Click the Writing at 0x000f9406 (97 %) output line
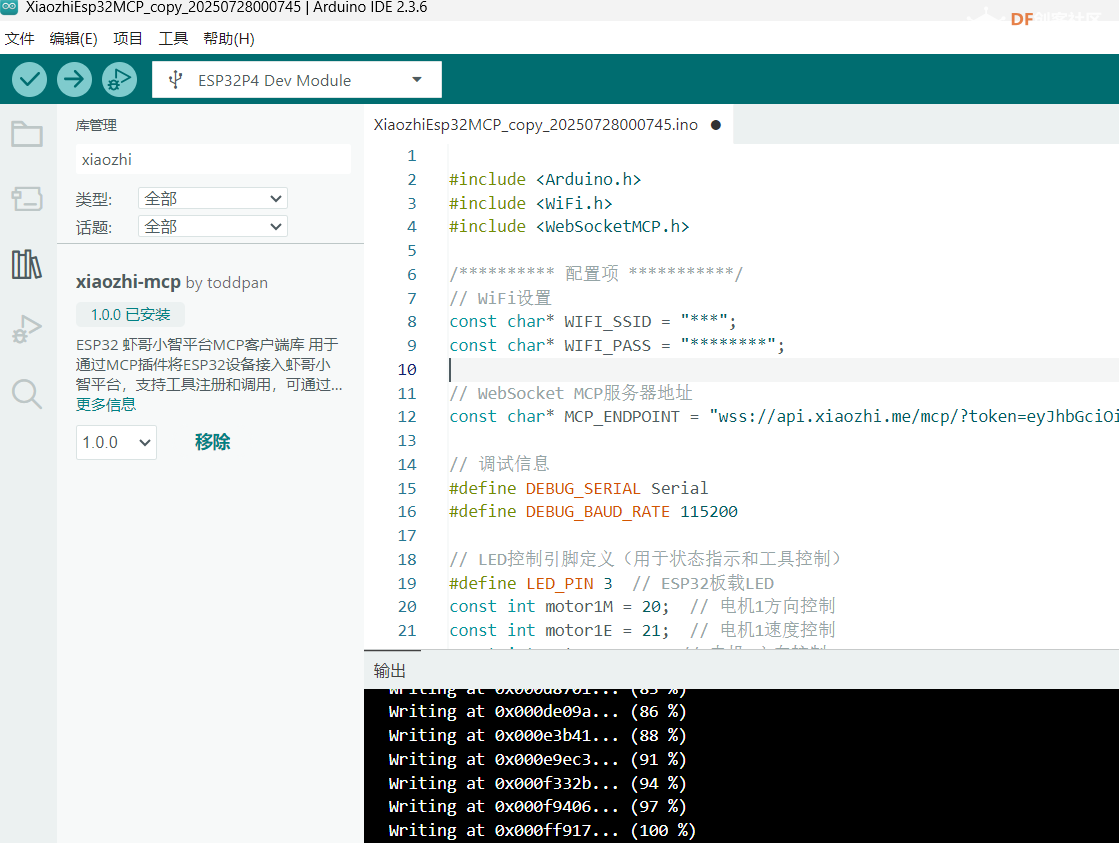Image resolution: width=1119 pixels, height=843 pixels. pos(537,807)
